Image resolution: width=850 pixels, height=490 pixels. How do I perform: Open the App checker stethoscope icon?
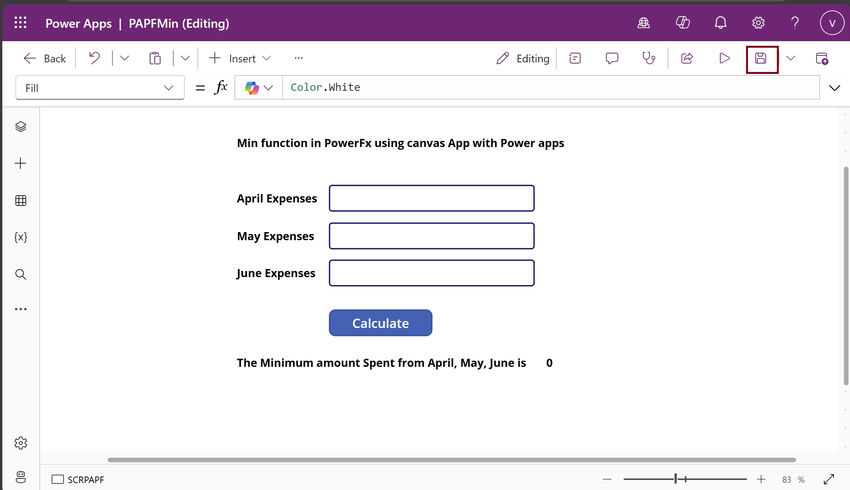coord(649,58)
